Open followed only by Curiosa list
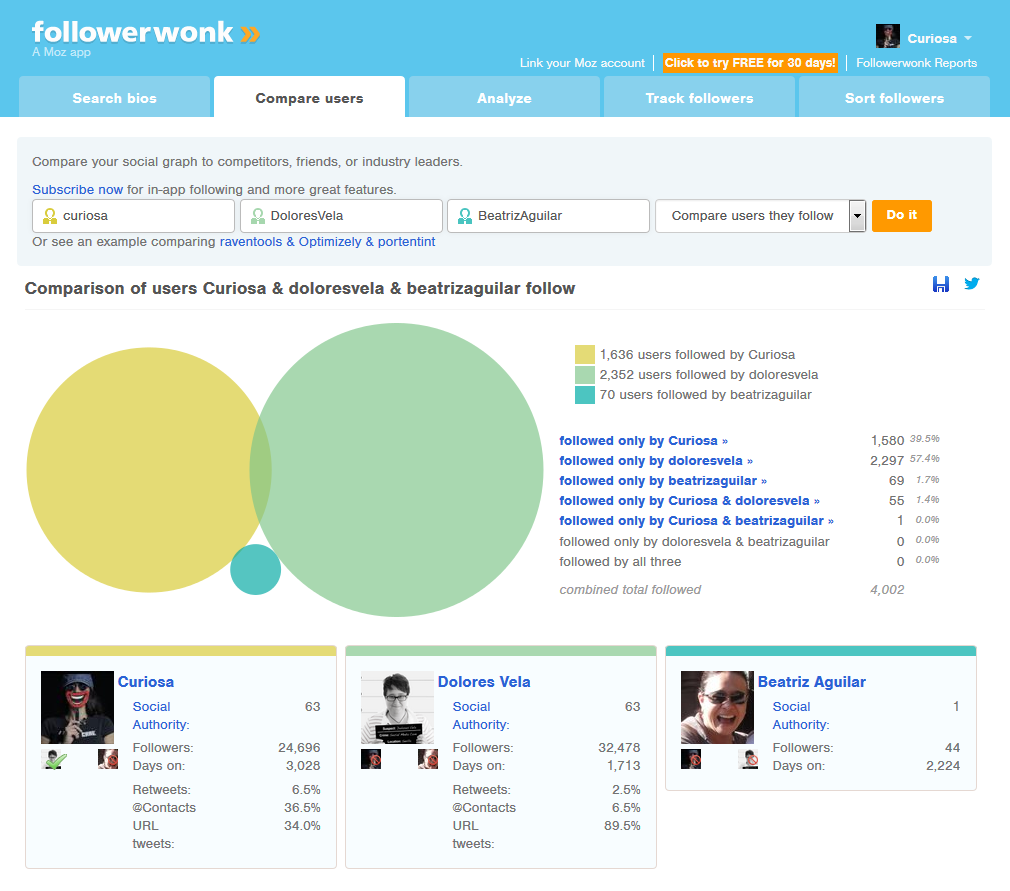1010x891 pixels. pyautogui.click(x=644, y=440)
